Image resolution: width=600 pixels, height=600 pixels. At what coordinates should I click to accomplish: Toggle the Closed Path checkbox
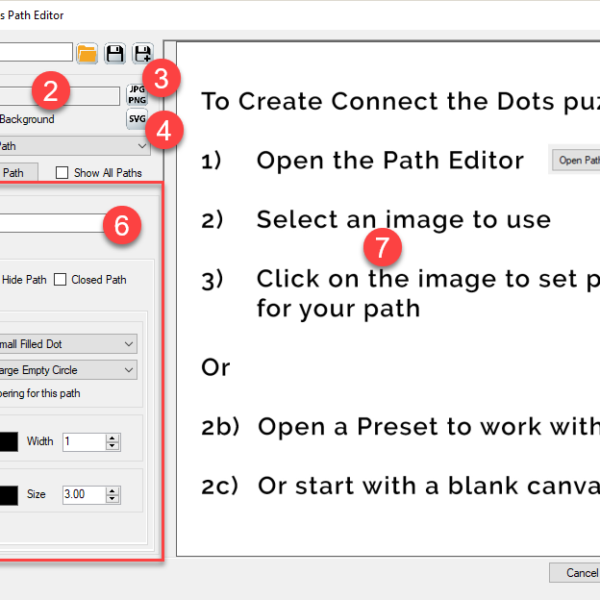pos(60,280)
